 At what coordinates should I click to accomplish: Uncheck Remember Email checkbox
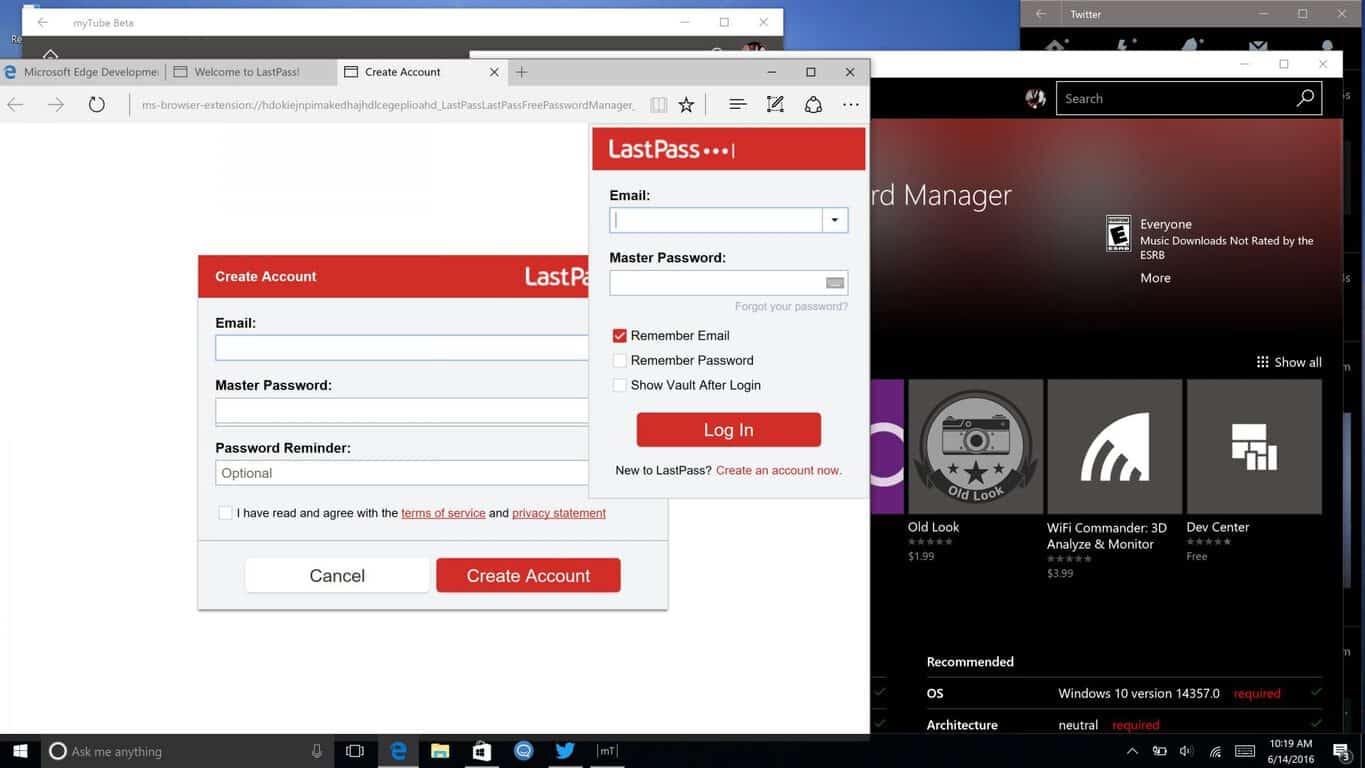coord(619,336)
